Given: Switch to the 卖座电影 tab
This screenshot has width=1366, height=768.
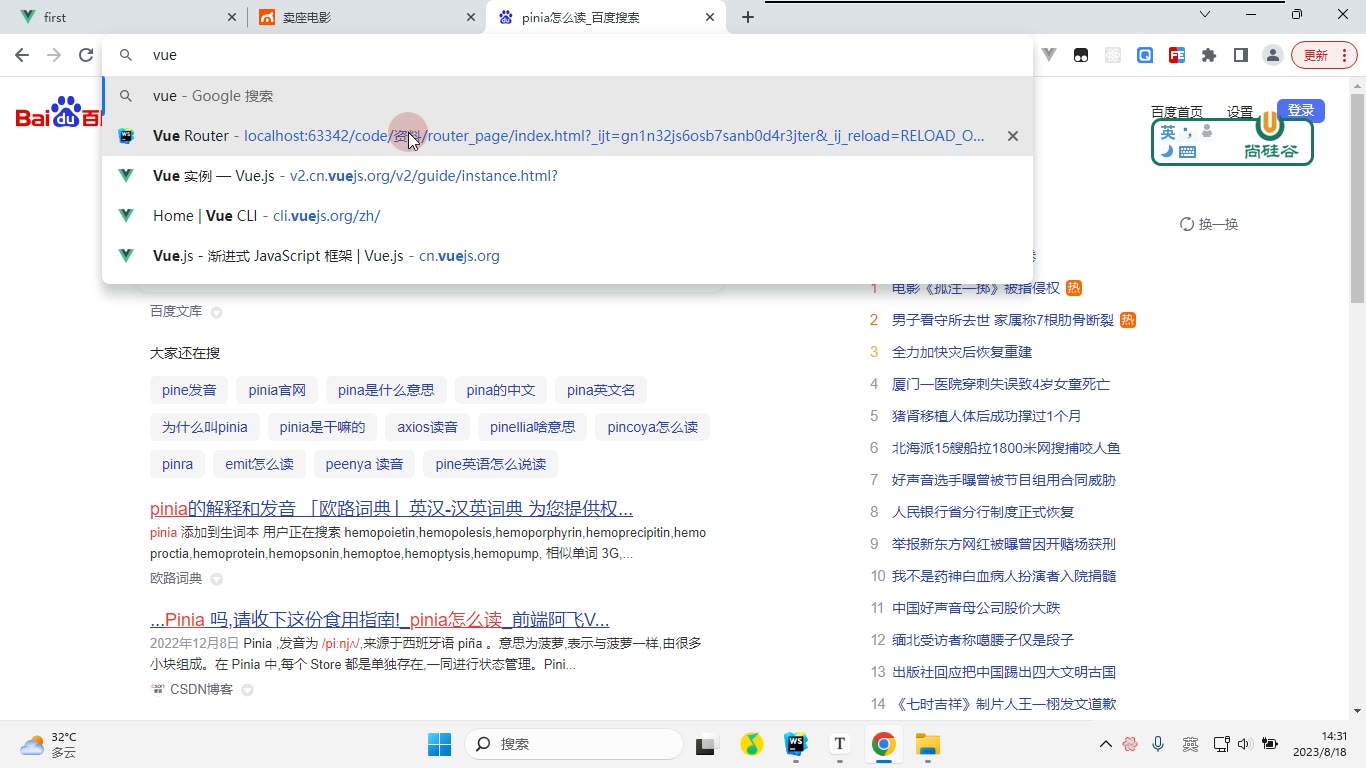Looking at the screenshot, I should [365, 17].
